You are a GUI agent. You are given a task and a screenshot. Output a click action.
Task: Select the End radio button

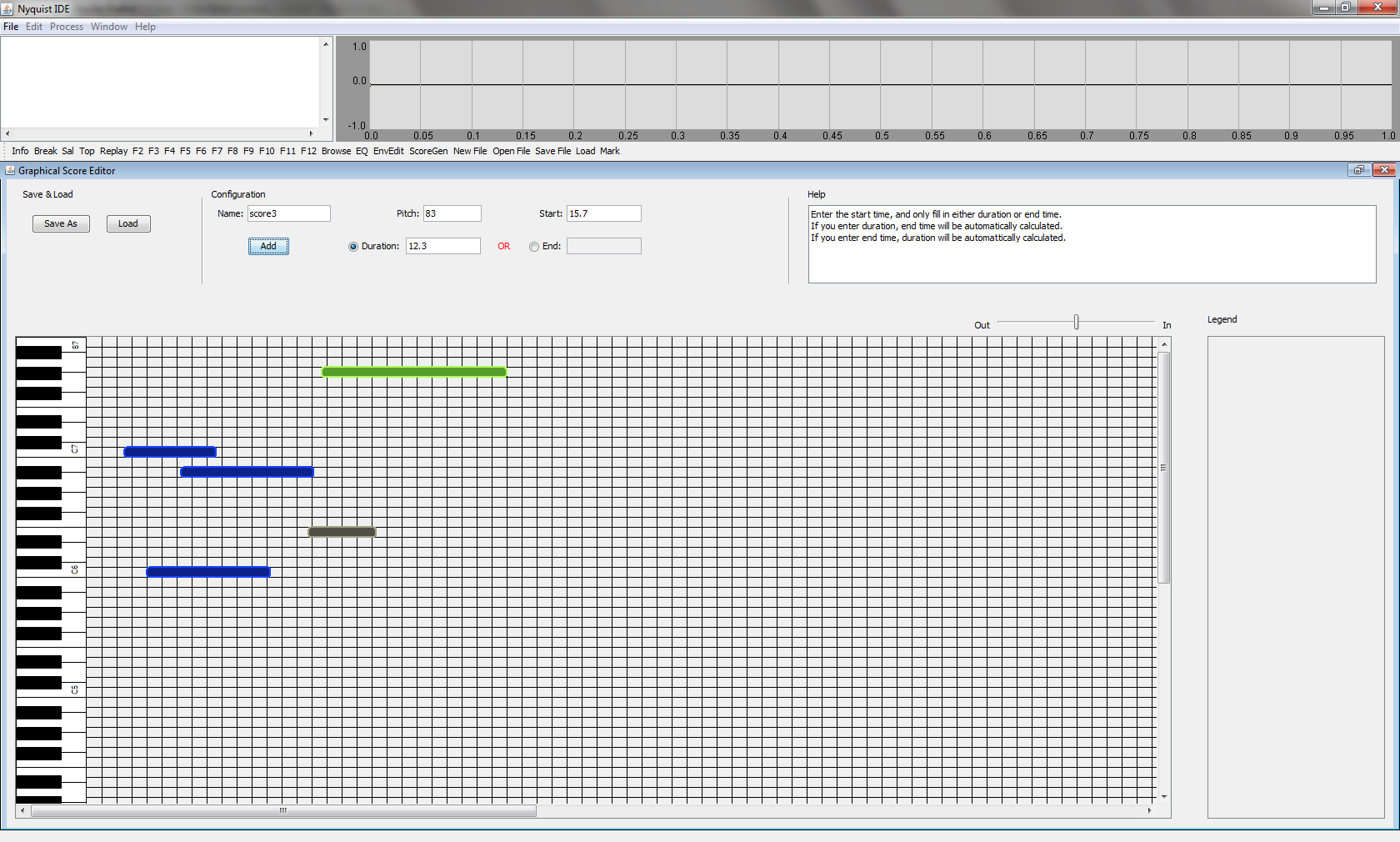[x=534, y=247]
